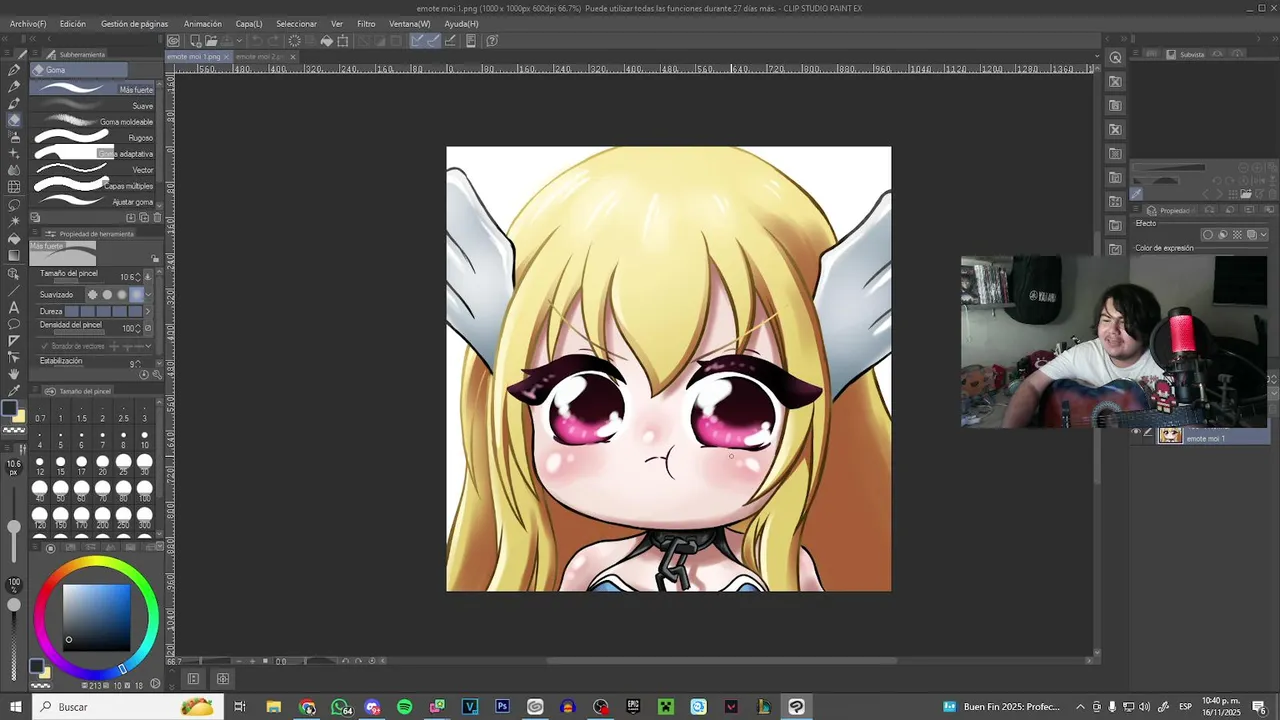Toggle the lock icon in the tool property panel
The height and width of the screenshot is (720, 1280).
pos(155,258)
